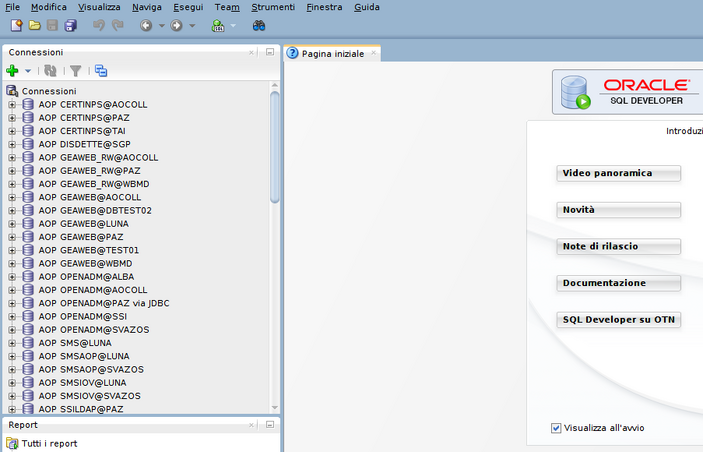Open the Strumenti menu
Image resolution: width=703 pixels, height=452 pixels.
[273, 7]
